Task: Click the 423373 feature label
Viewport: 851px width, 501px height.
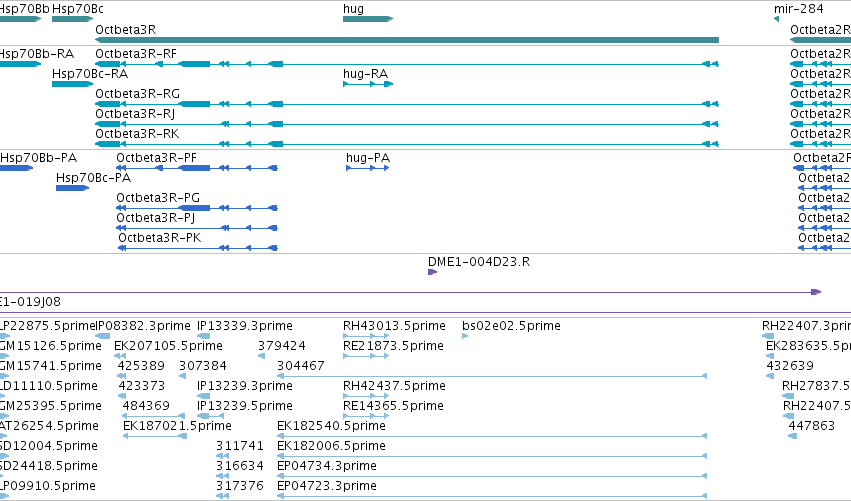Action: pos(142,386)
